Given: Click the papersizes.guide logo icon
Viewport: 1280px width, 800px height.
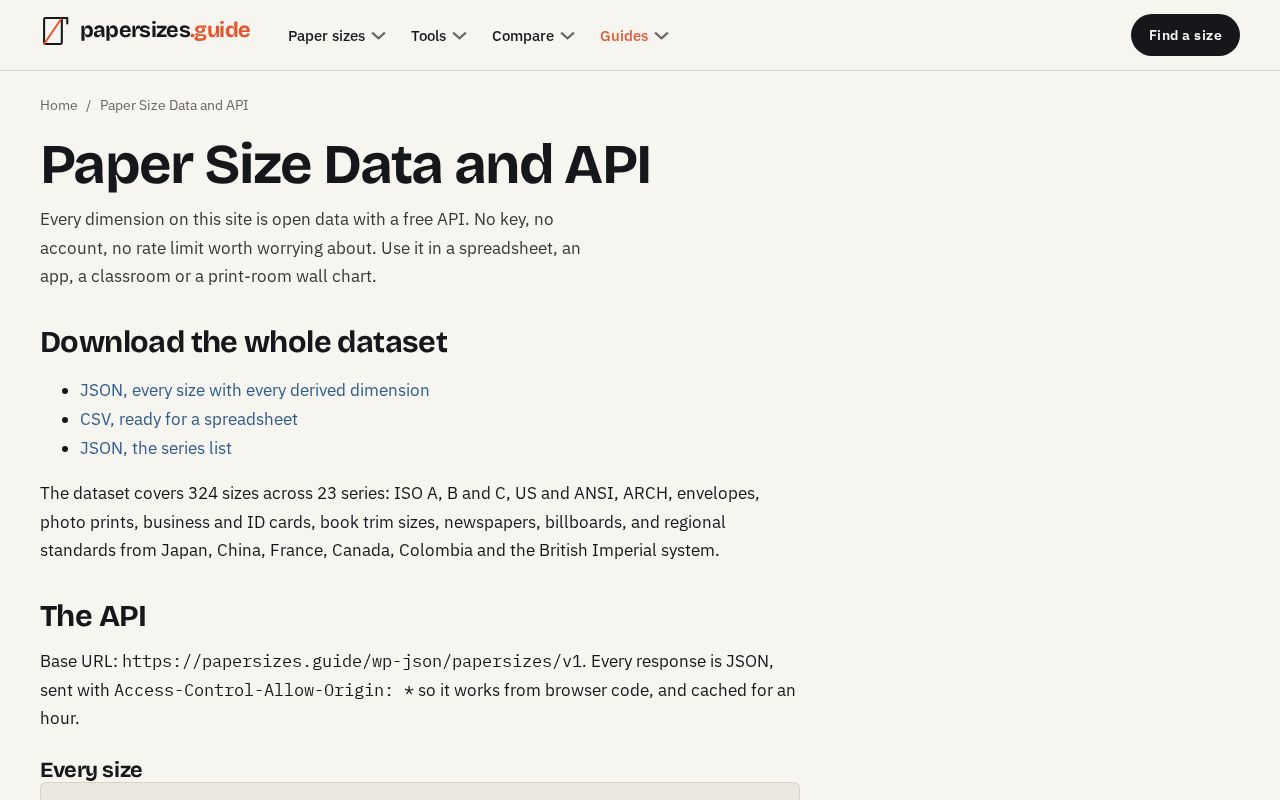Looking at the screenshot, I should (x=55, y=31).
